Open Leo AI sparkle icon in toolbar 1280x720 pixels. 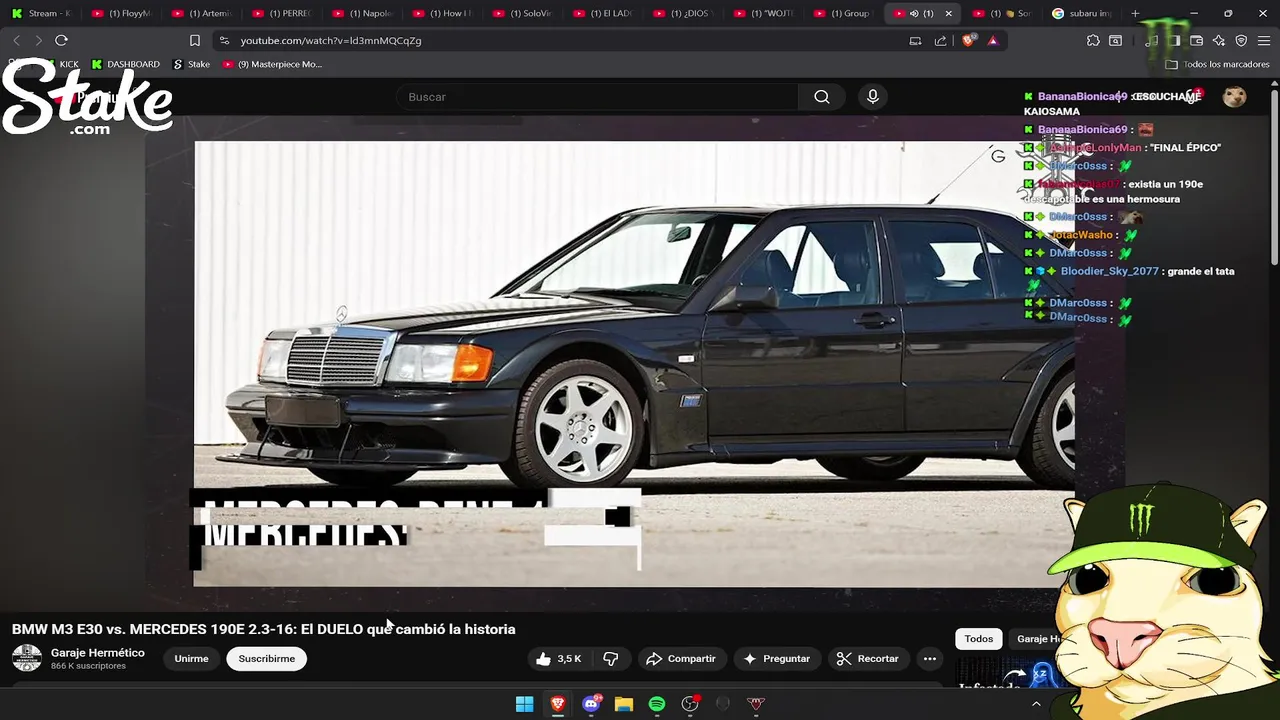point(1218,40)
